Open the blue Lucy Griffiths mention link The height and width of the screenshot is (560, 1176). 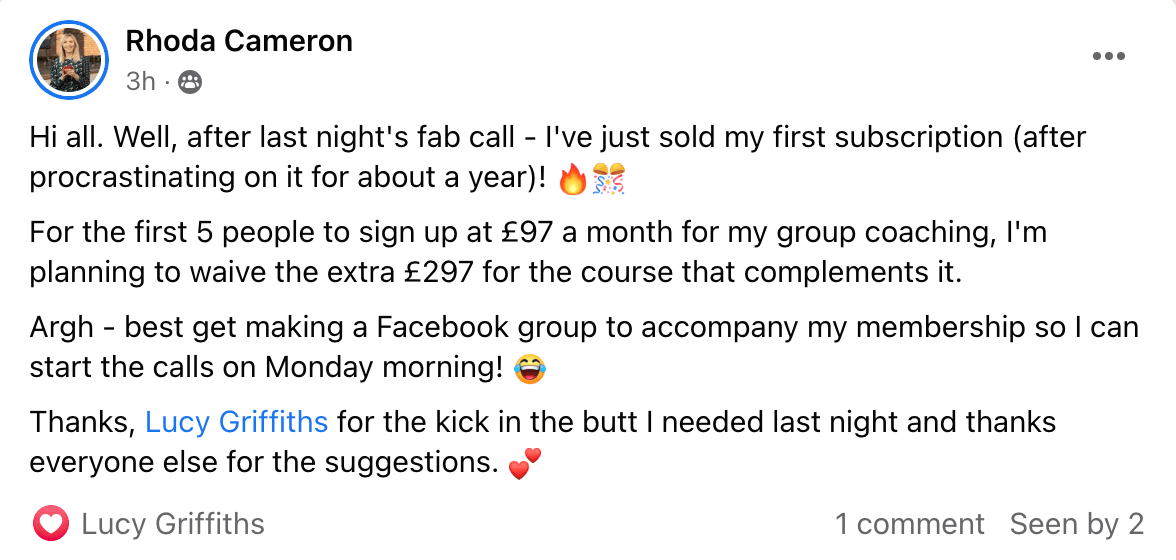coord(236,422)
